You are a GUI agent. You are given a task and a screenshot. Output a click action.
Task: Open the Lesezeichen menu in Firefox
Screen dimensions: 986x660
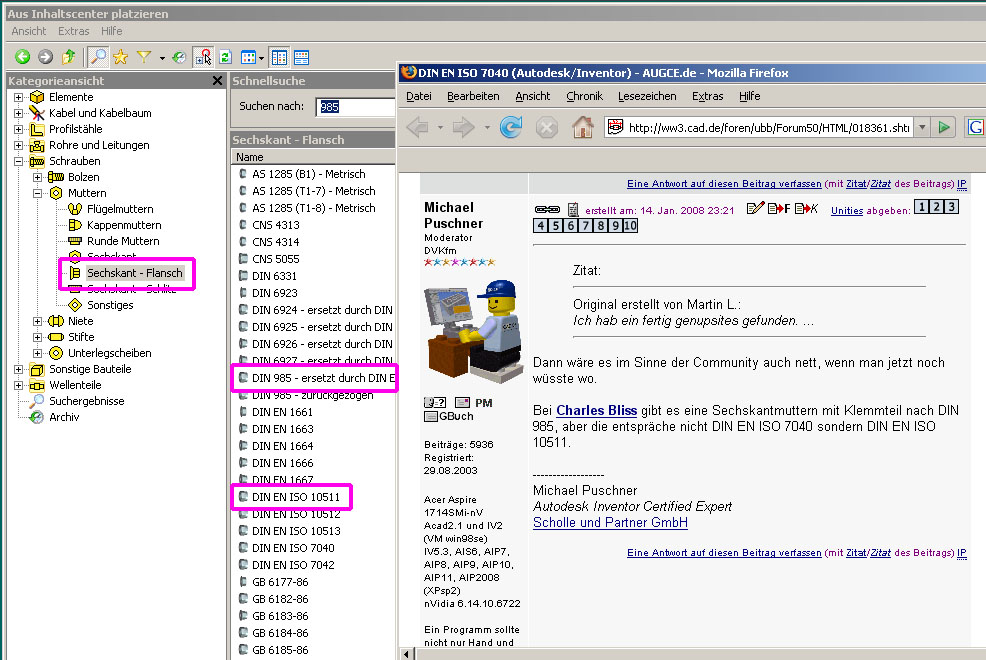tap(647, 96)
